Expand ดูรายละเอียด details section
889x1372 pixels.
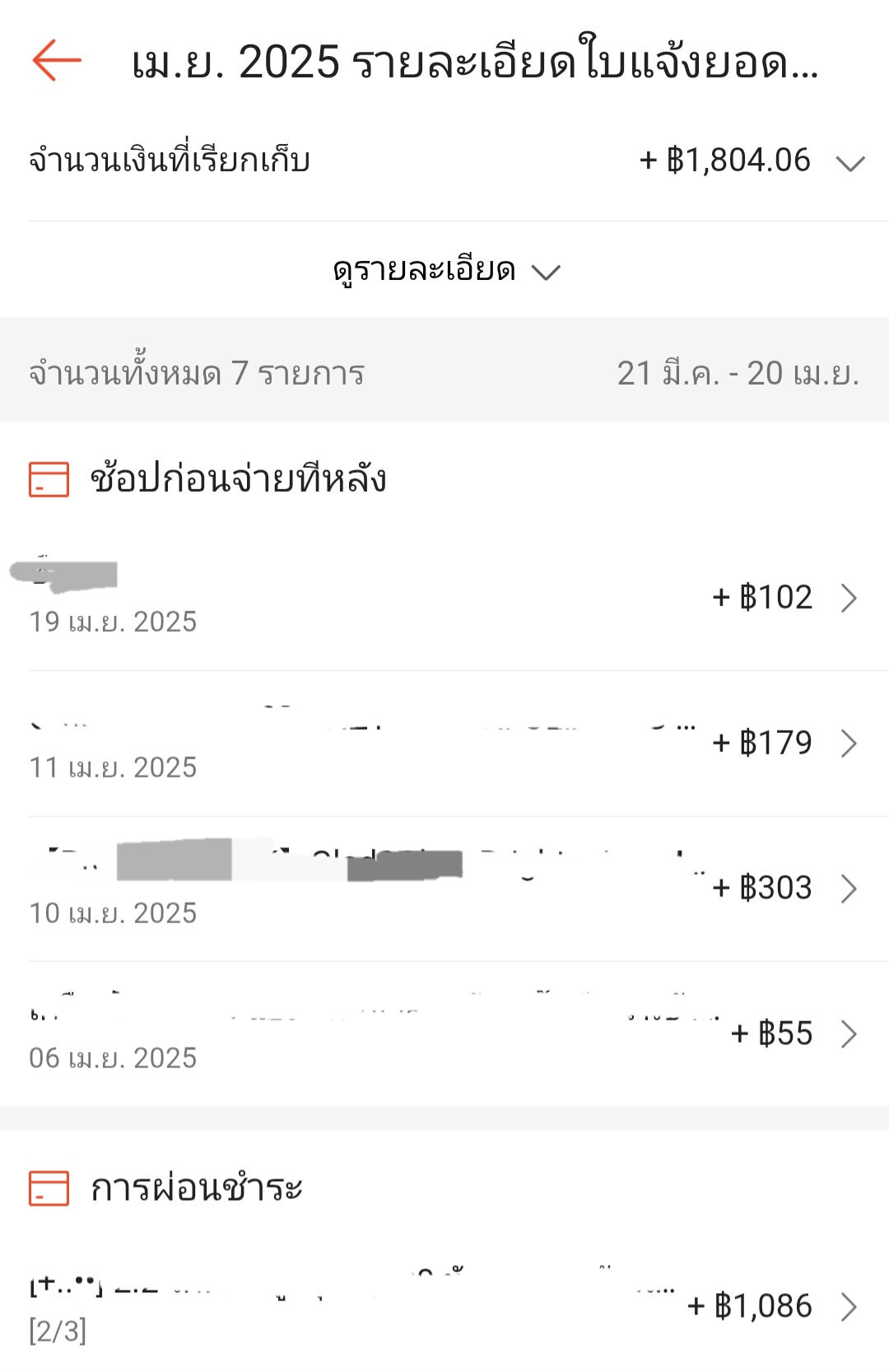[446, 270]
